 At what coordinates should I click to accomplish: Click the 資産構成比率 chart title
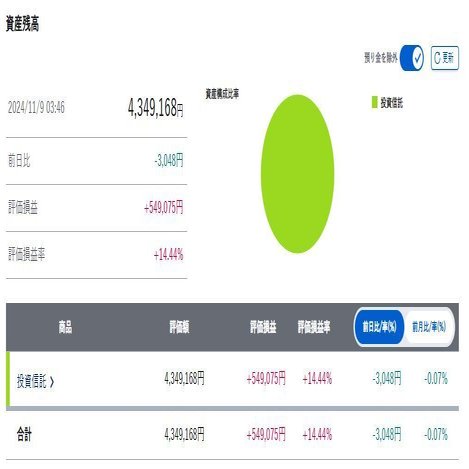click(222, 94)
